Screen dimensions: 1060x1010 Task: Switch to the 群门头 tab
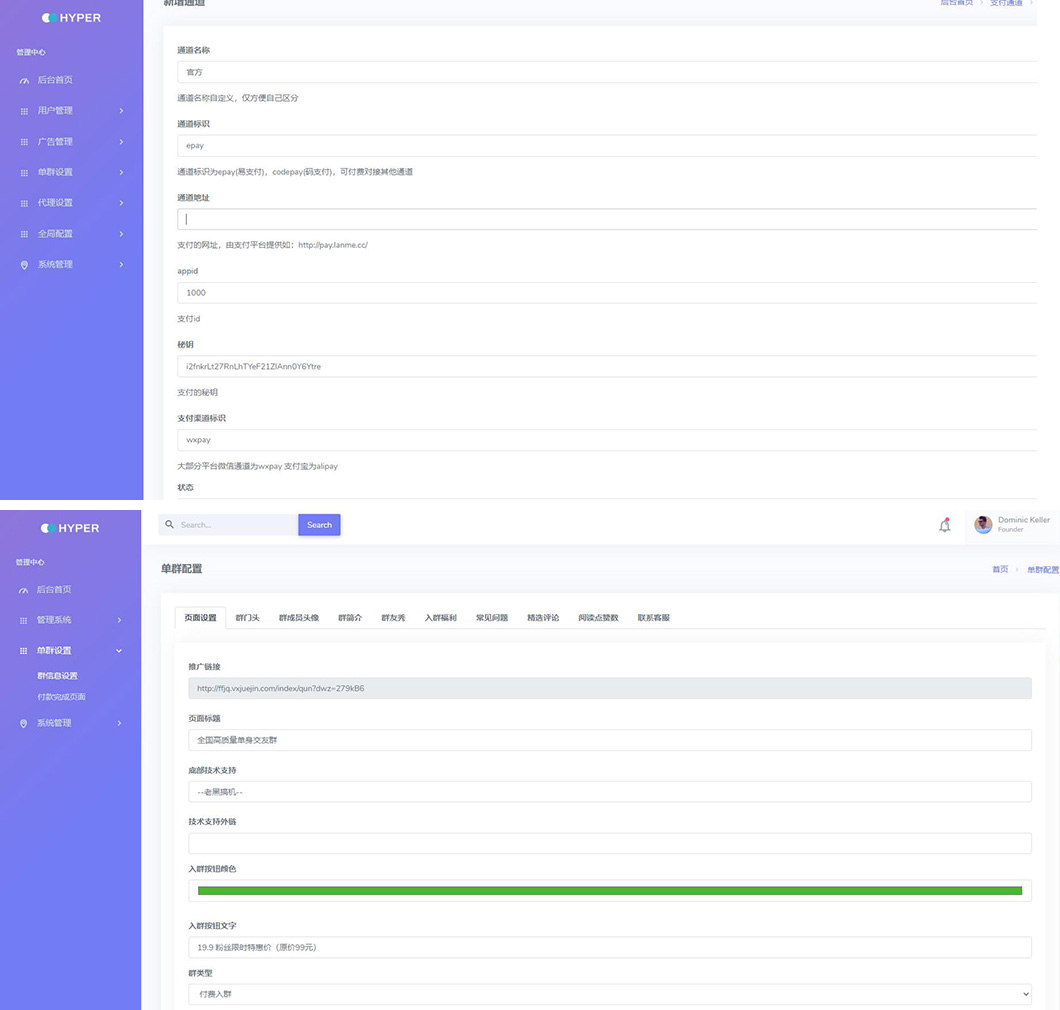pyautogui.click(x=247, y=617)
